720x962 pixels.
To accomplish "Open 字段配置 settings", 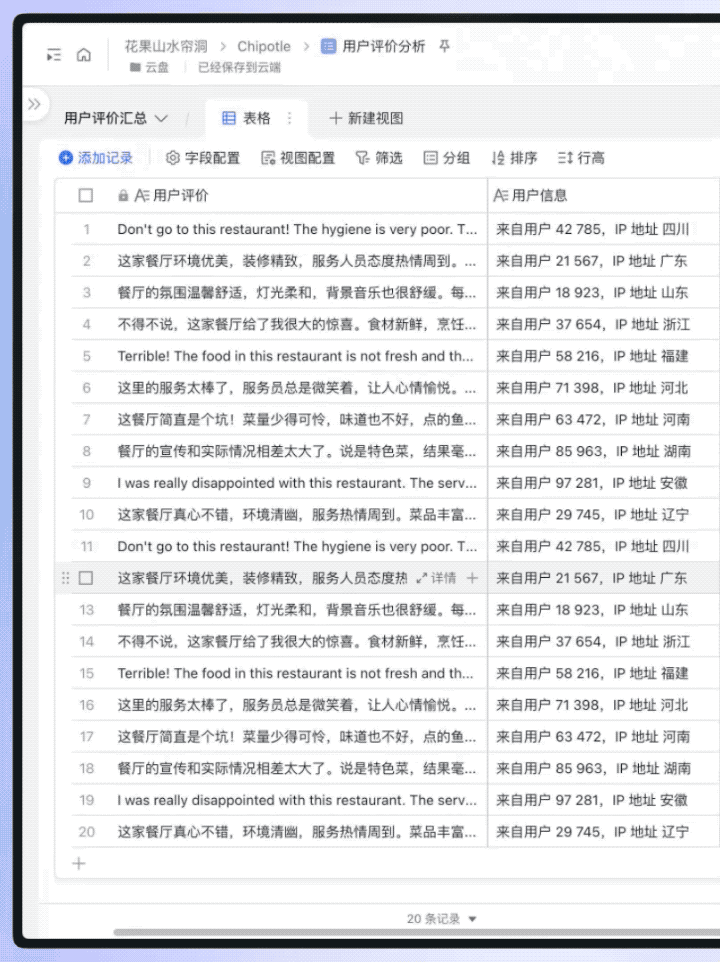I will [203, 158].
